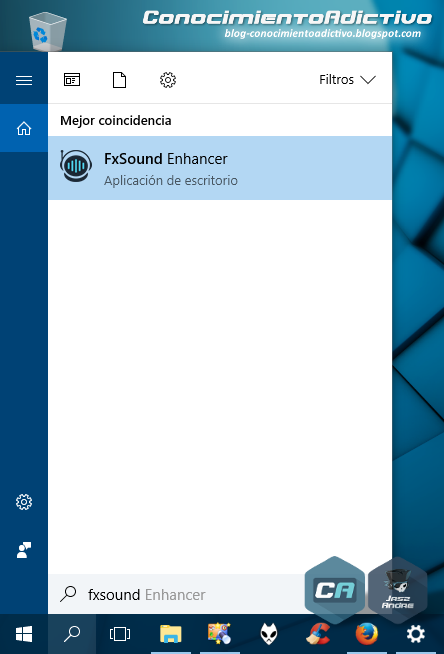The width and height of the screenshot is (444, 654).
Task: Open the Windows Start button
Action: coord(24,634)
